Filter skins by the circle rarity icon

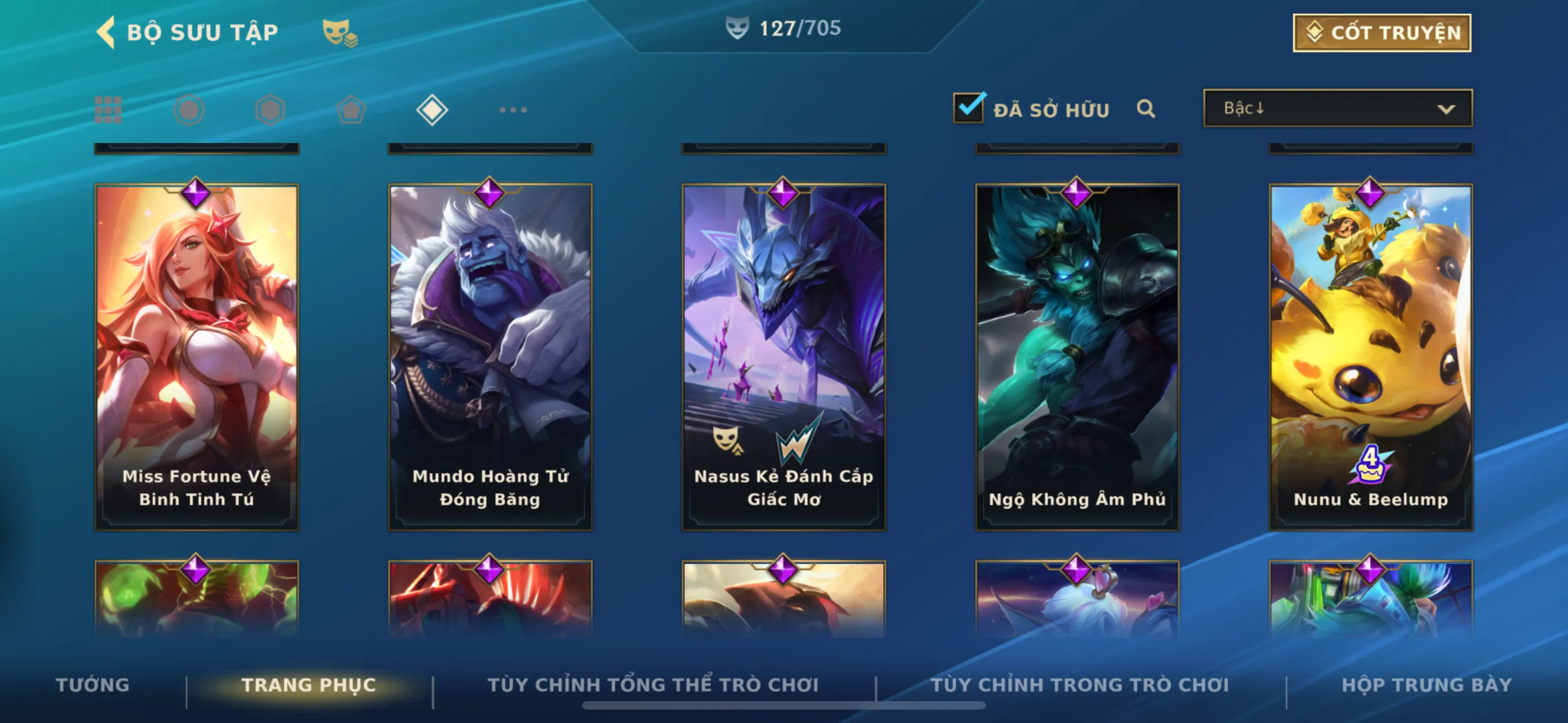(x=188, y=110)
